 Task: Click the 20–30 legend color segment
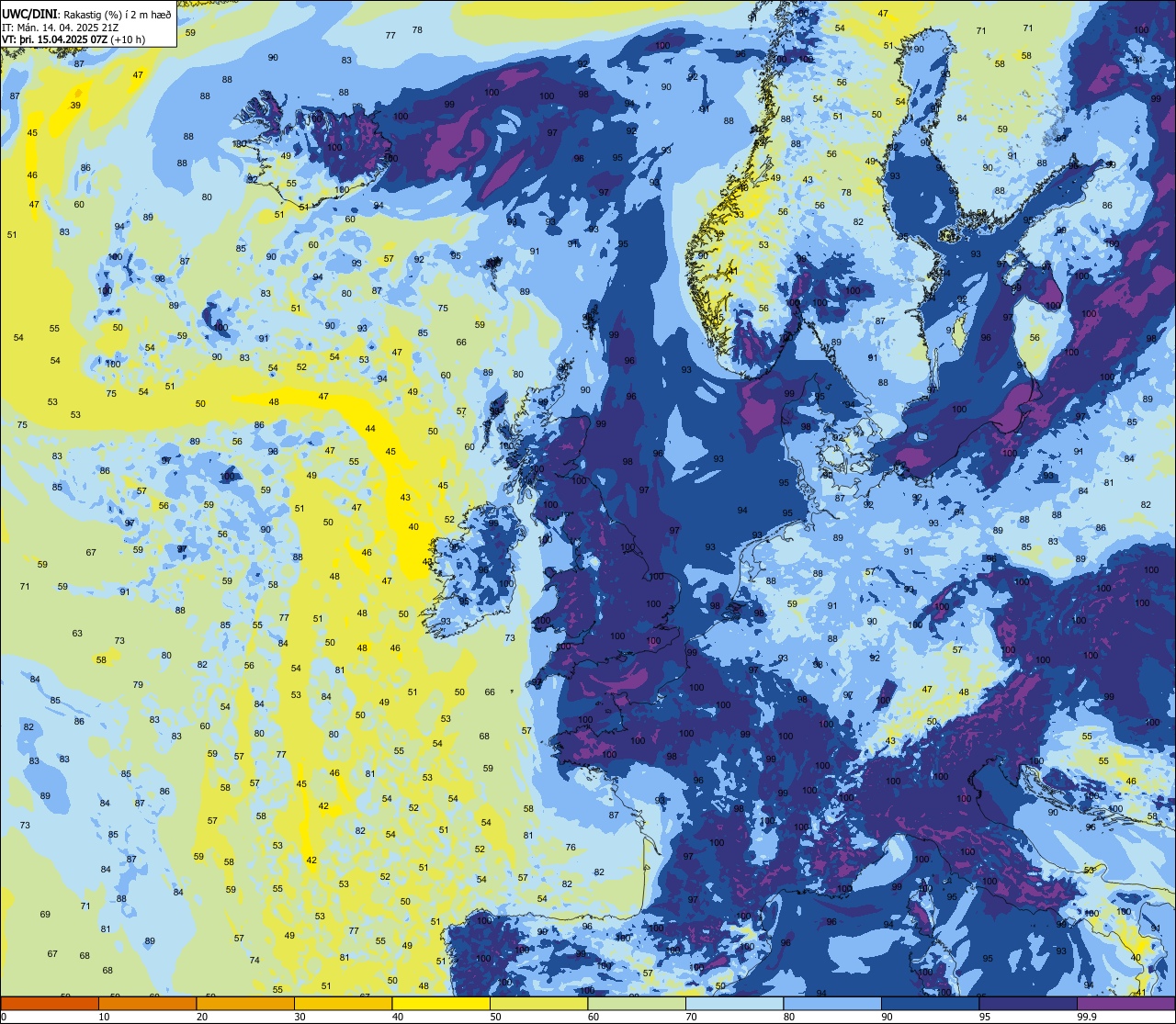click(245, 1004)
